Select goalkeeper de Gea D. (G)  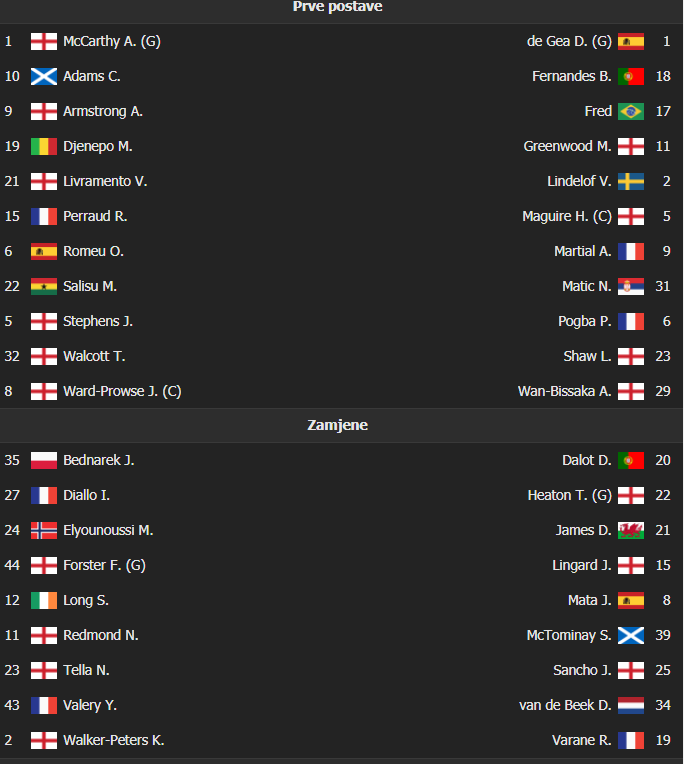click(569, 41)
